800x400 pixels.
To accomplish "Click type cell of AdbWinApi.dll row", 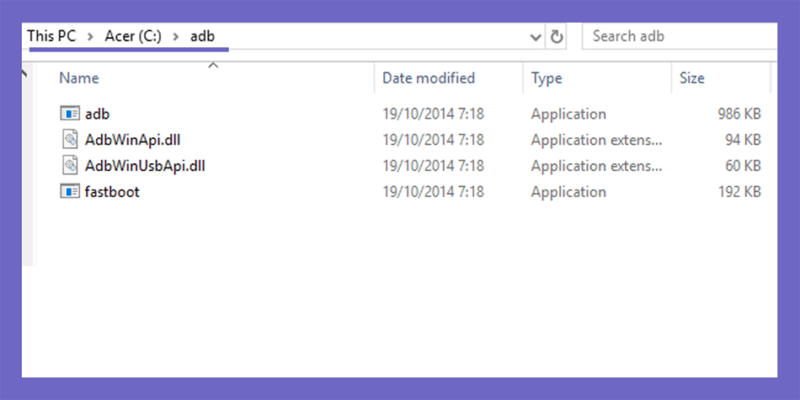I will (x=596, y=140).
